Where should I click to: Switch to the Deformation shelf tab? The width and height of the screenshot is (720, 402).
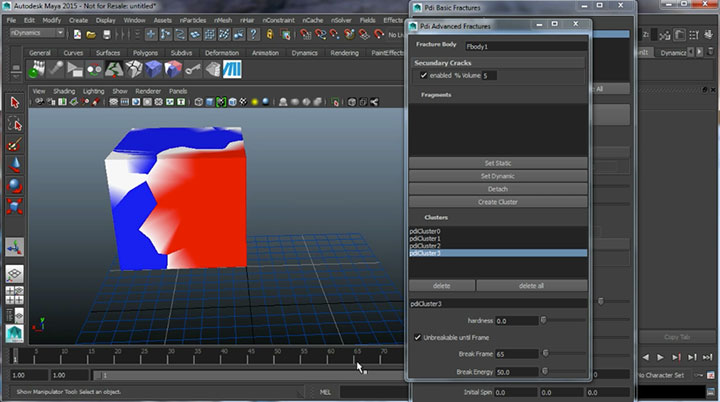coord(222,53)
